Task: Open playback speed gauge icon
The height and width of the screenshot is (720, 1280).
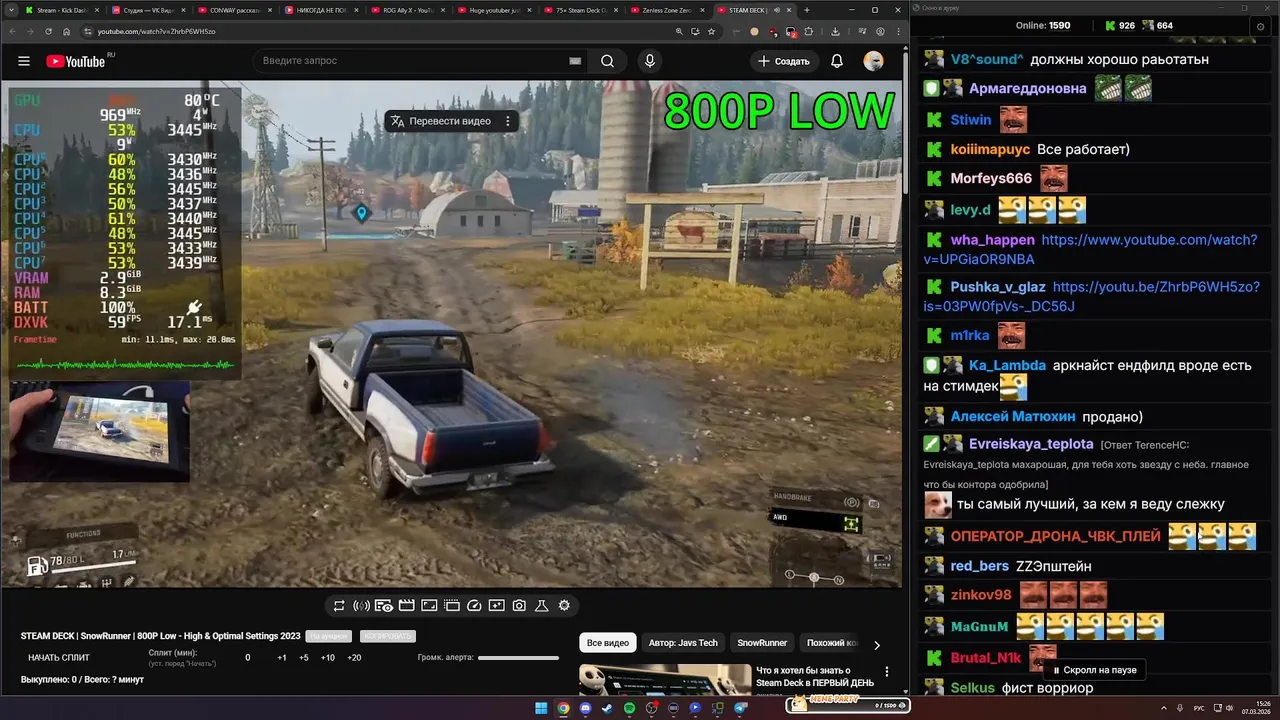Action: coord(474,606)
